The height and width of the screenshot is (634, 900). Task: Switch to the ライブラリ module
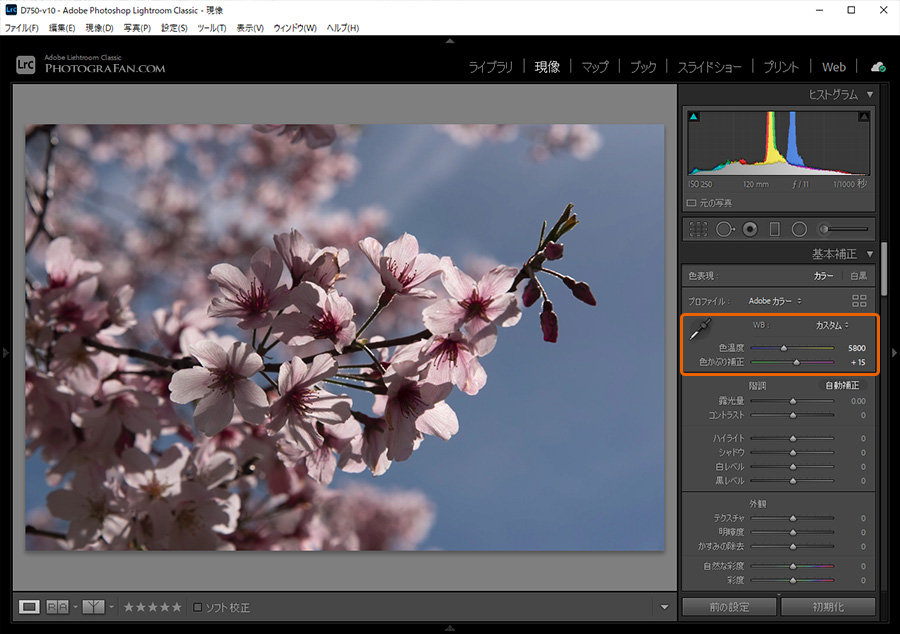490,67
